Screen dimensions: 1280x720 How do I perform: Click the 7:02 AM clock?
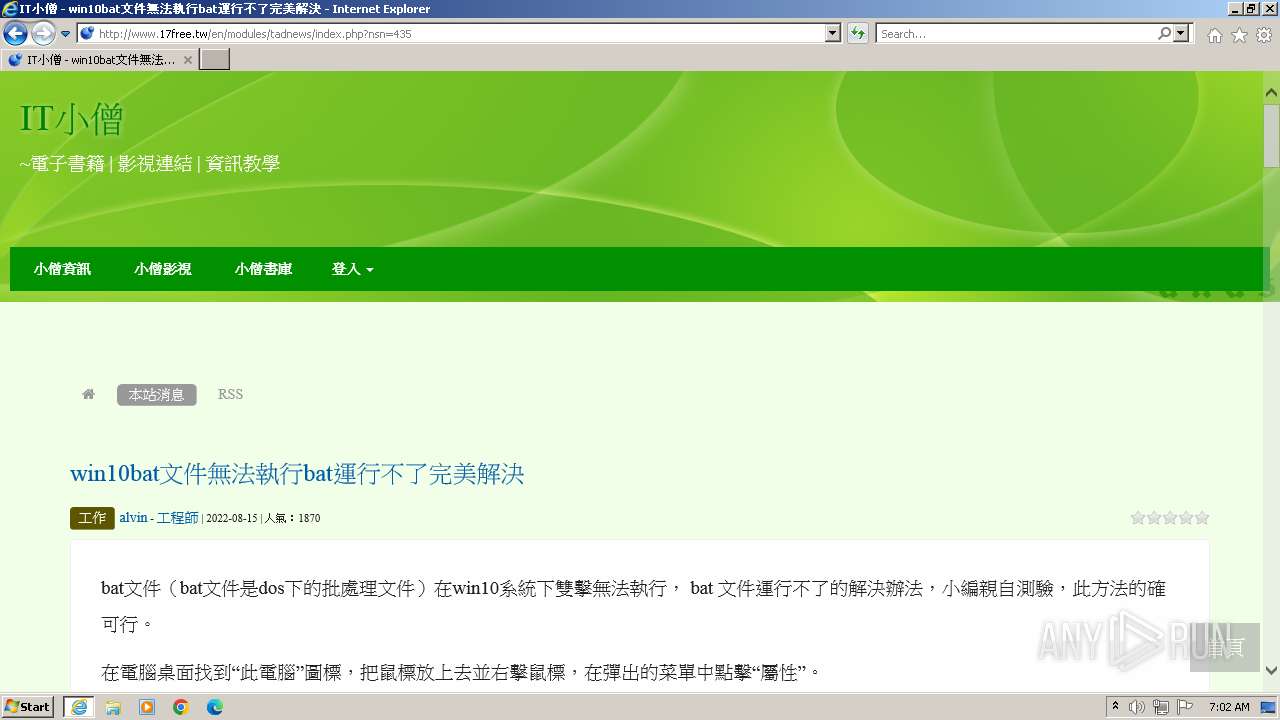coord(1229,707)
